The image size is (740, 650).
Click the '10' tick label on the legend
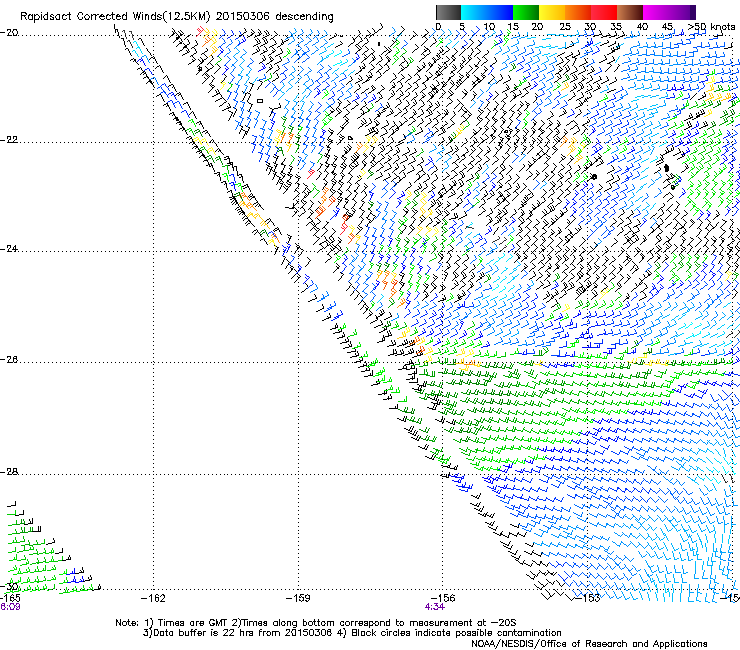coord(489,27)
